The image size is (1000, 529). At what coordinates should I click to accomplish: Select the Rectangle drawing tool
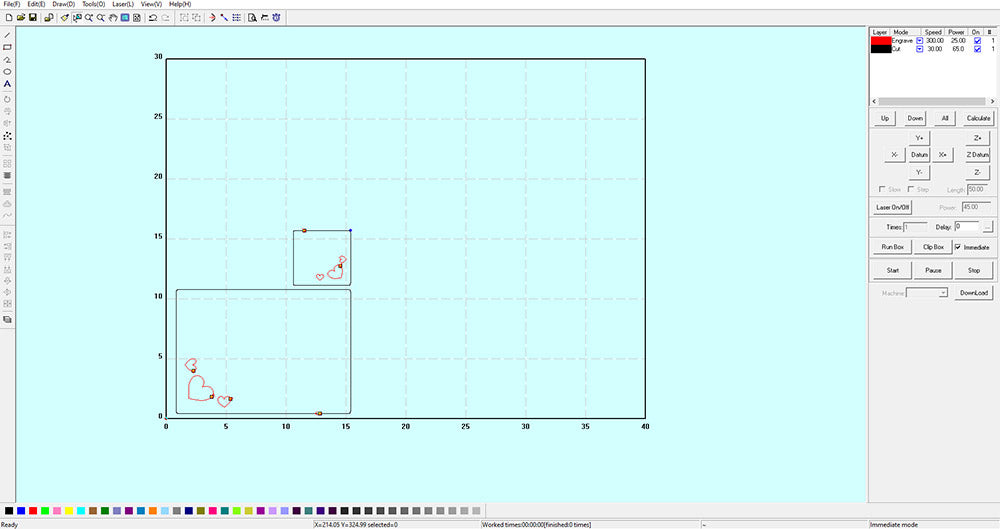pyautogui.click(x=8, y=47)
